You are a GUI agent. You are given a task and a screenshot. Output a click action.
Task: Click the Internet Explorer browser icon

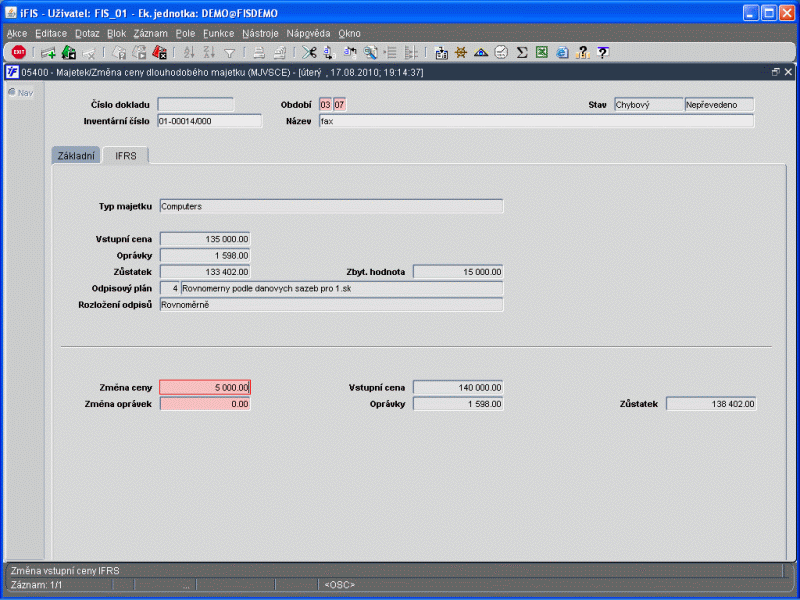pyautogui.click(x=562, y=53)
